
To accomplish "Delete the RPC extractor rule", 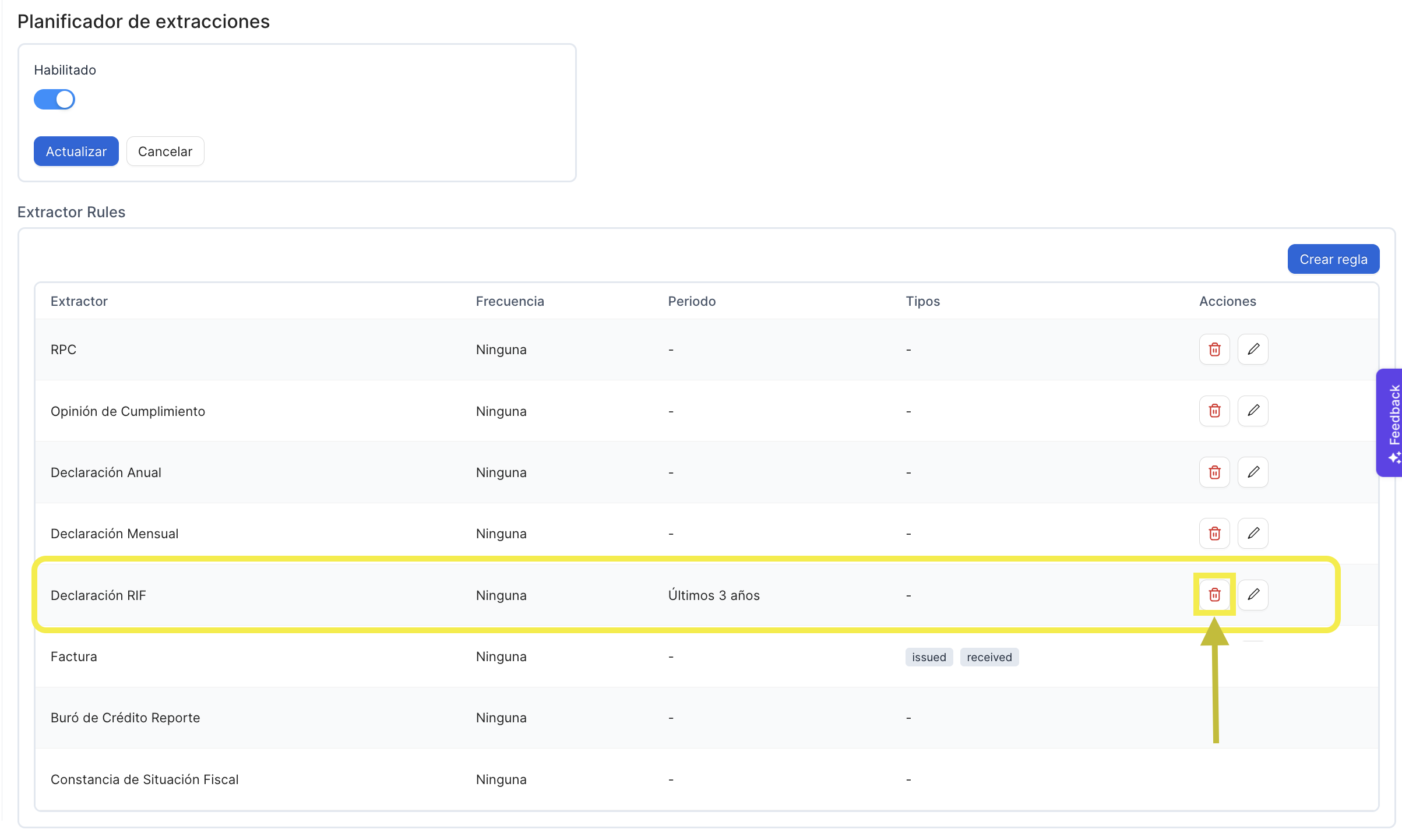I will [1214, 350].
